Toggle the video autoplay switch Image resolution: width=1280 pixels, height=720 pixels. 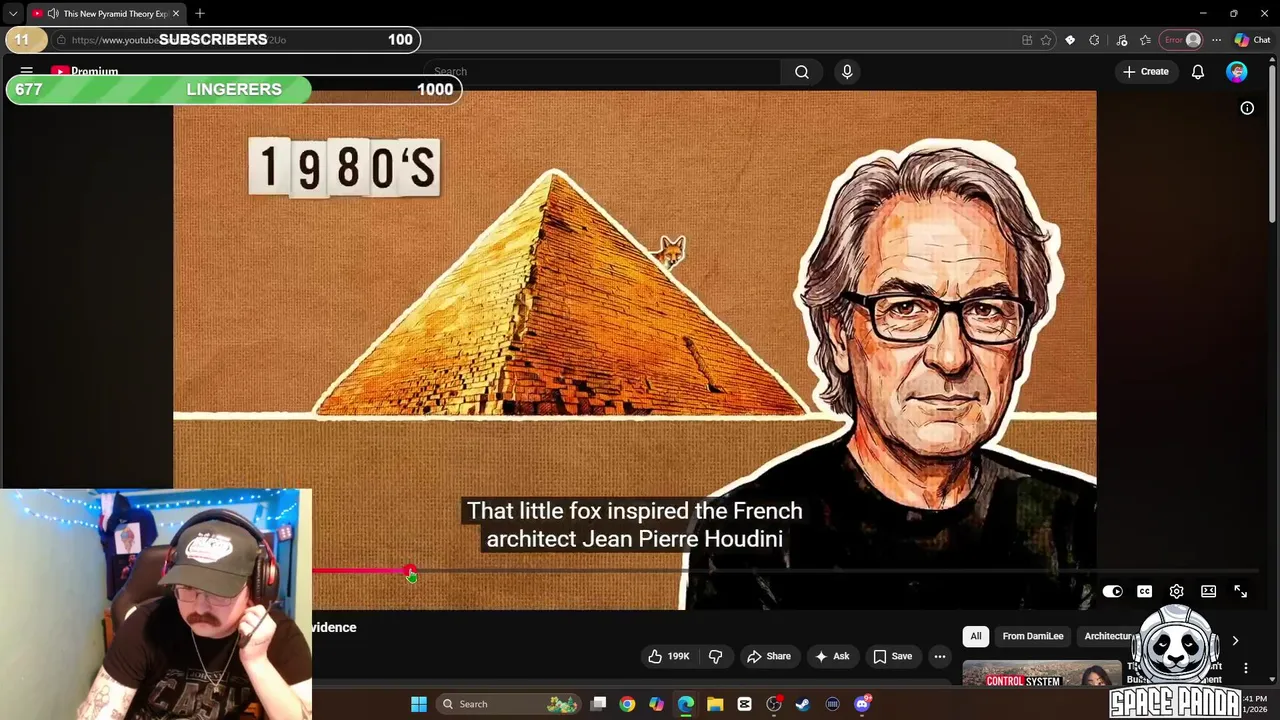pos(1112,592)
